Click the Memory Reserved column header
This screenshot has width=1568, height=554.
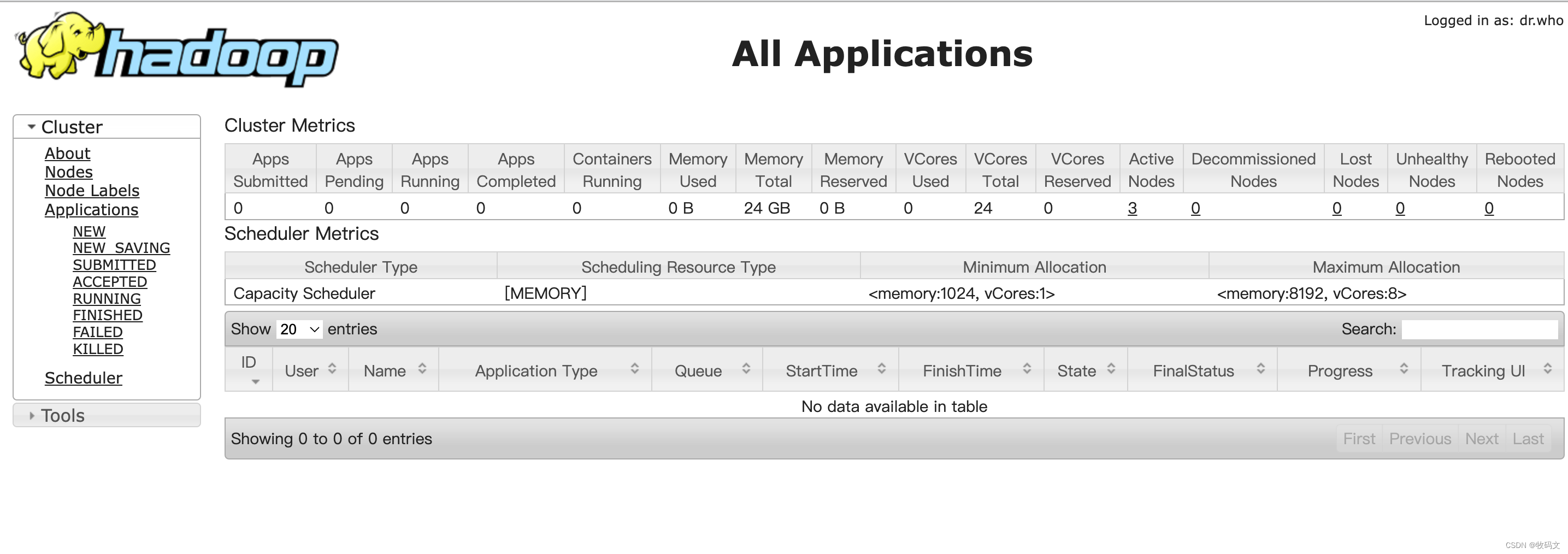(x=853, y=170)
